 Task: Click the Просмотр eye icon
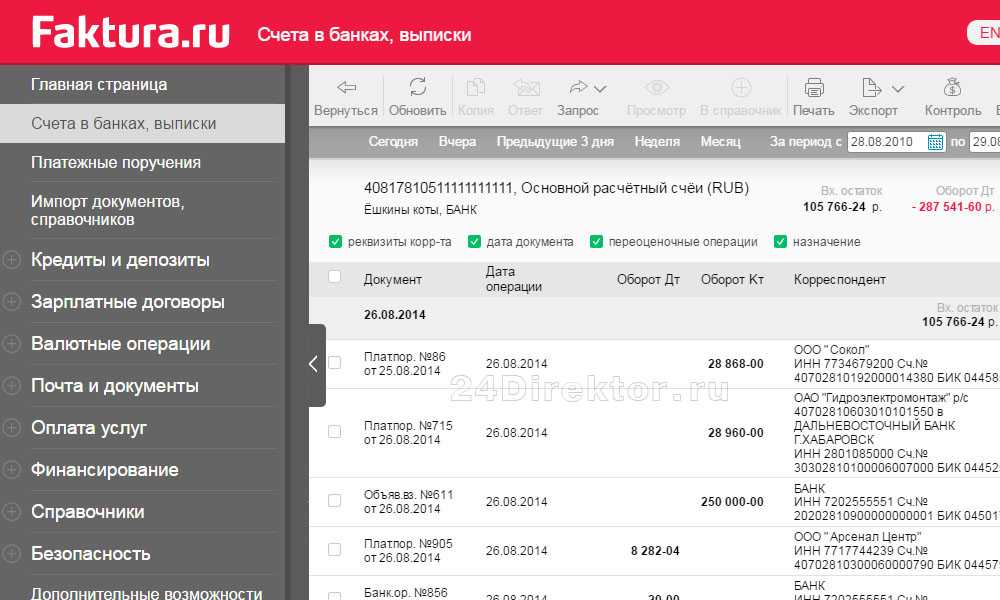(656, 88)
